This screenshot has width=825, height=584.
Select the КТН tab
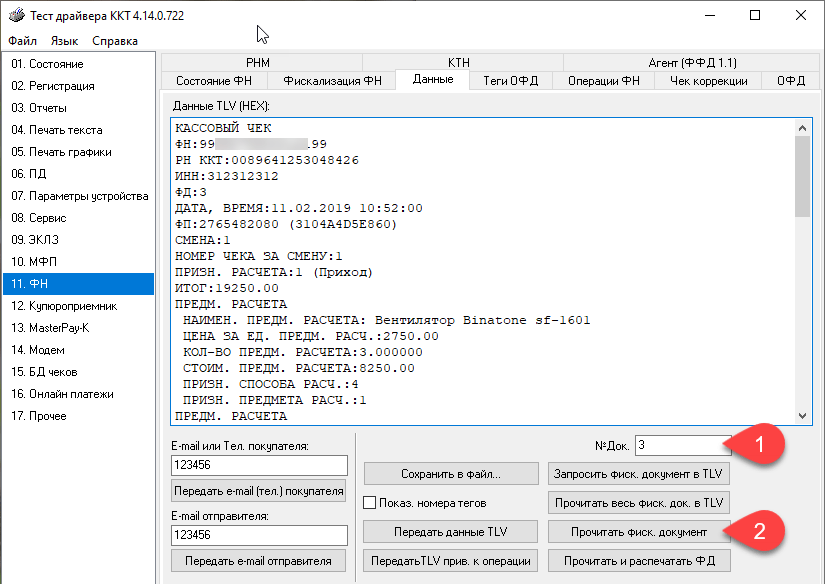[462, 62]
